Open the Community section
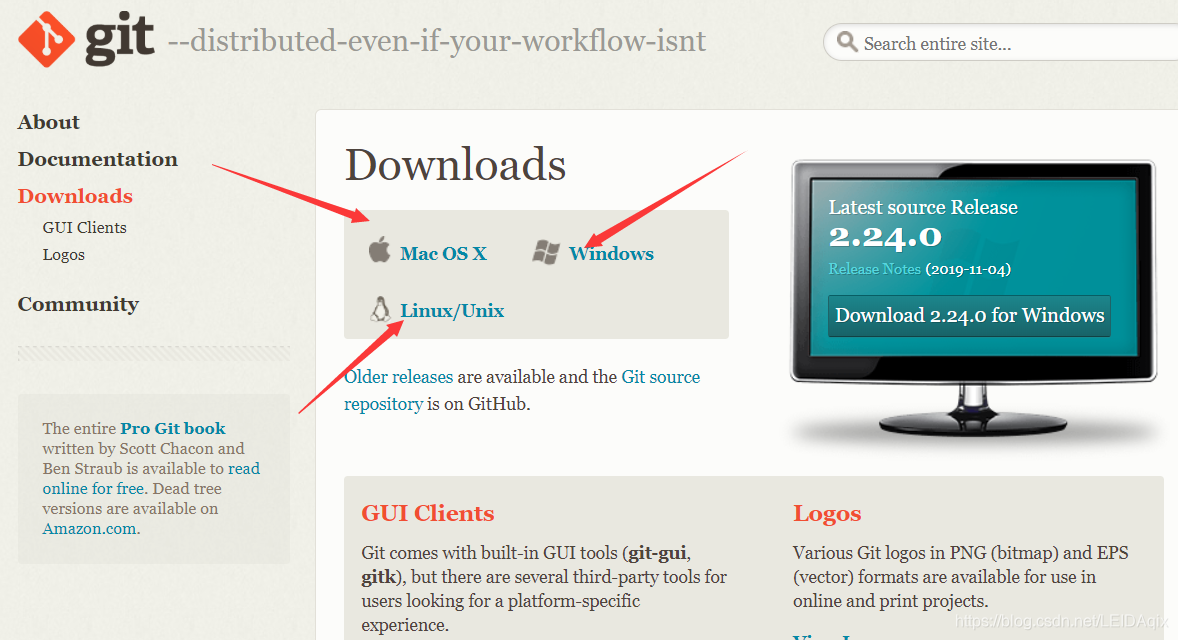The width and height of the screenshot is (1178, 640). tap(78, 303)
